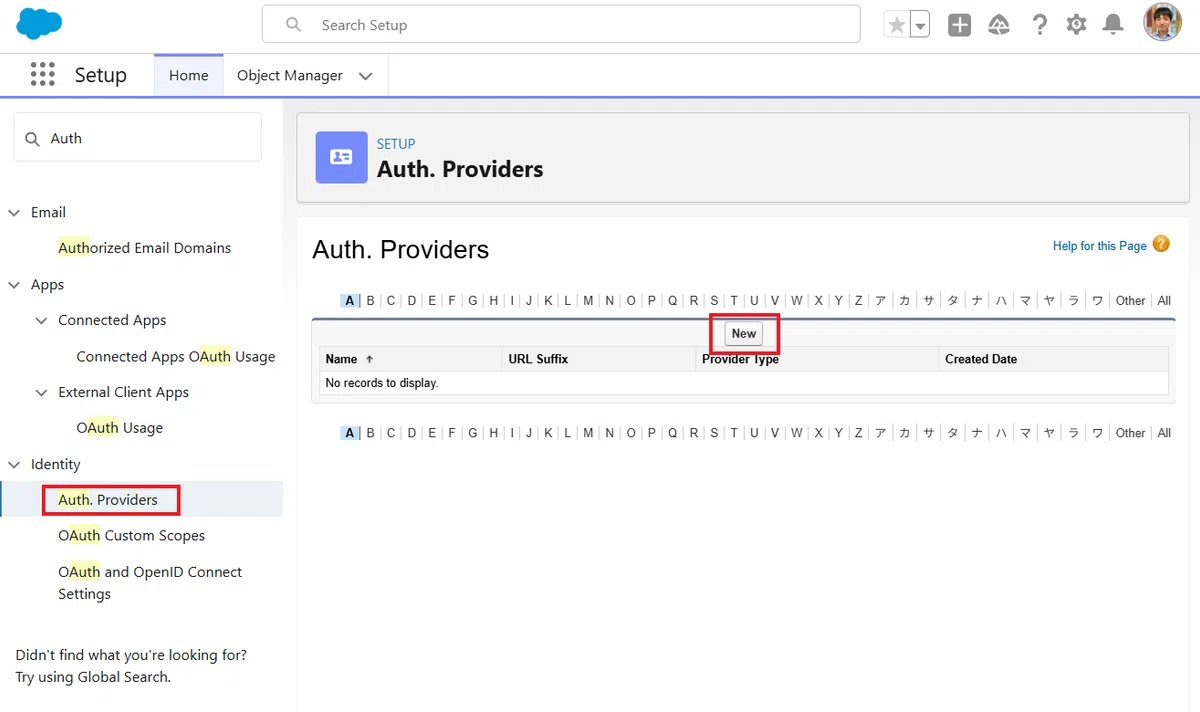Open the setup gear icon
The height and width of the screenshot is (712, 1200).
[1076, 25]
